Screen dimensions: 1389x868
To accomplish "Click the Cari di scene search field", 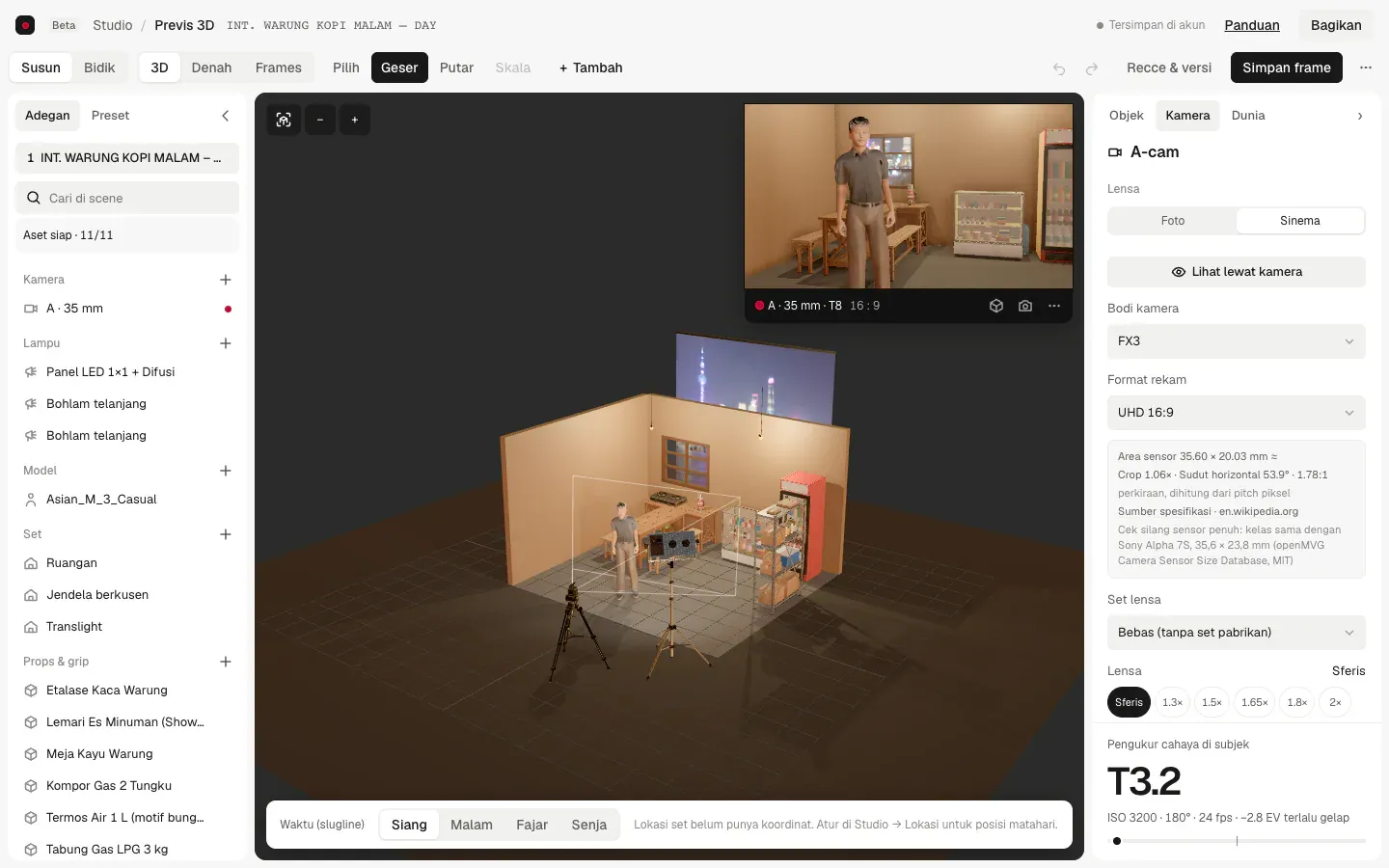I will pos(127,199).
